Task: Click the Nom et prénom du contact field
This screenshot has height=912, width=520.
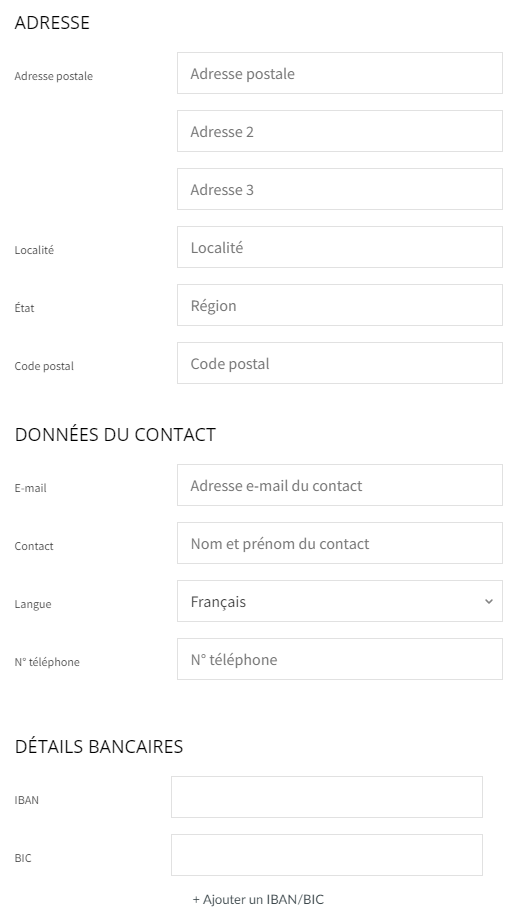Action: pyautogui.click(x=340, y=543)
